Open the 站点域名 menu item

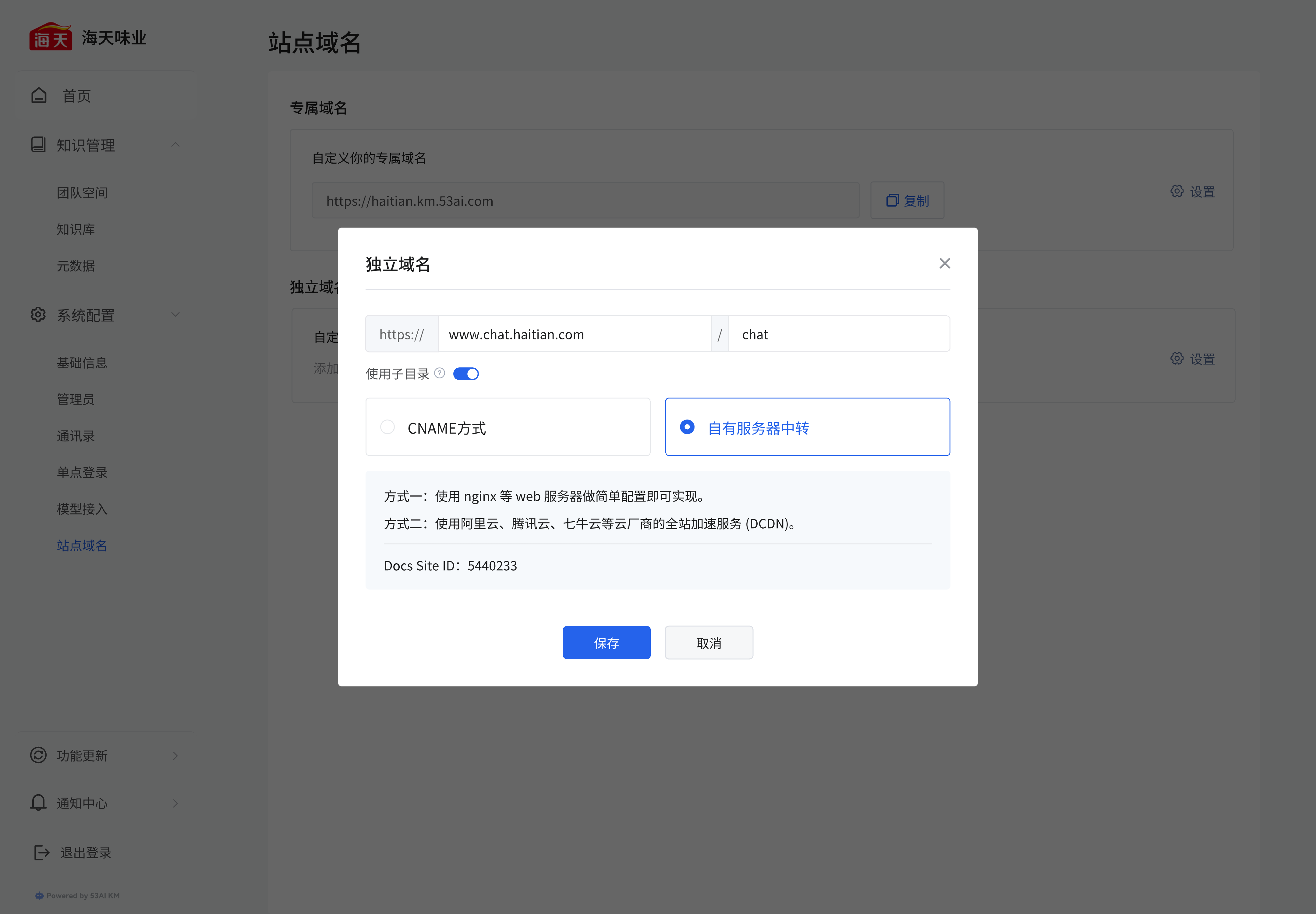coord(82,545)
